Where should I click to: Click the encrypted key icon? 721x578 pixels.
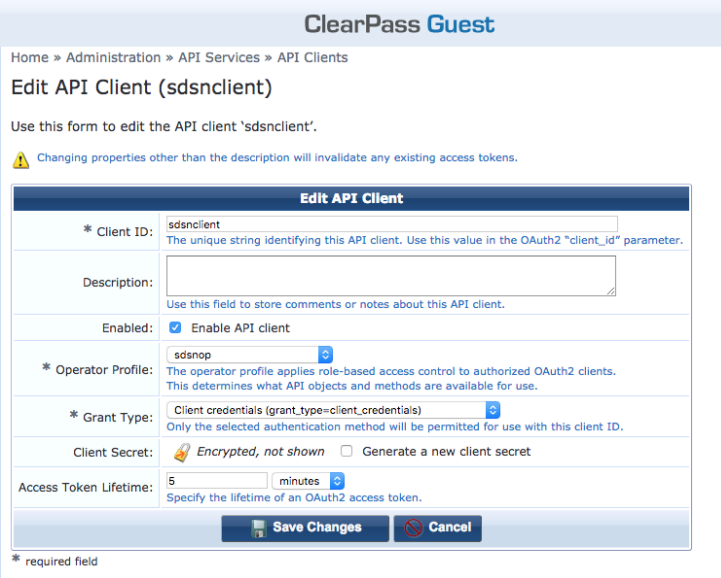pyautogui.click(x=181, y=452)
